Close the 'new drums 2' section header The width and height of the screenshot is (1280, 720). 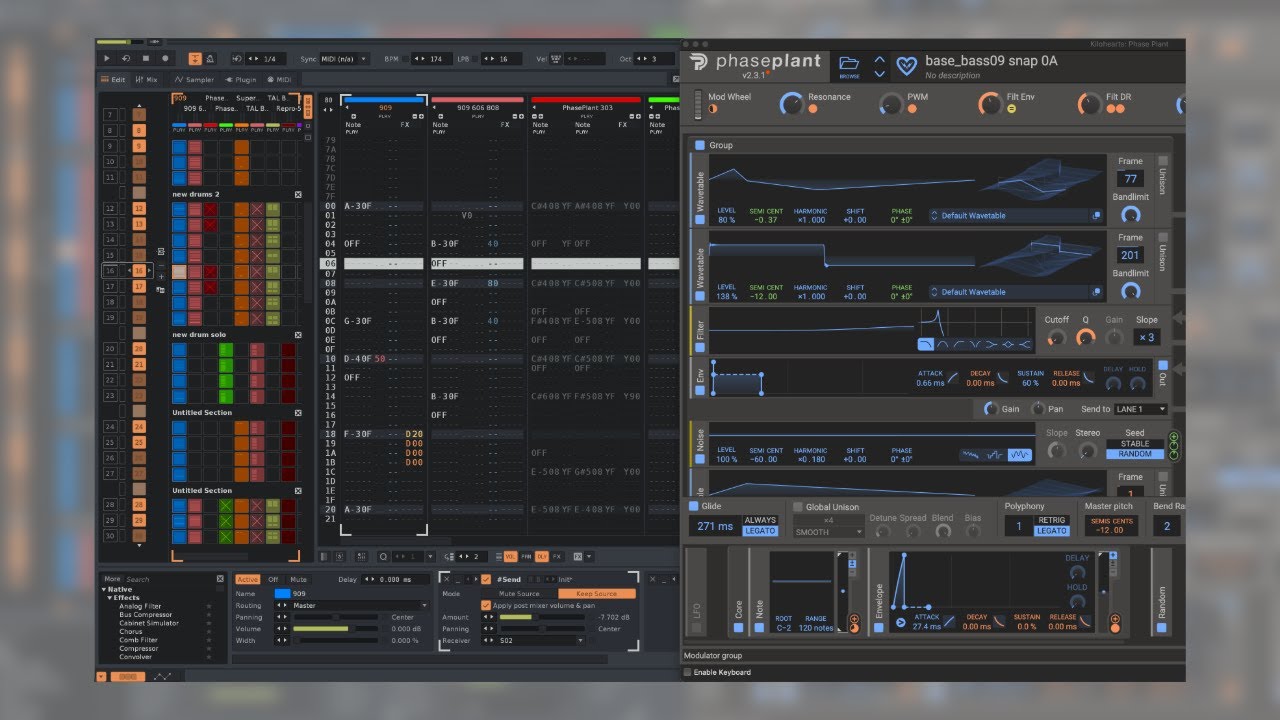pyautogui.click(x=298, y=194)
